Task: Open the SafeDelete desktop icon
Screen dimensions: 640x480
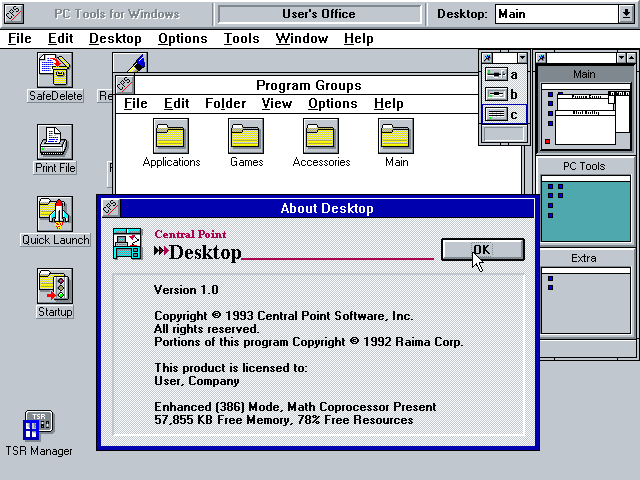Action: 55,70
